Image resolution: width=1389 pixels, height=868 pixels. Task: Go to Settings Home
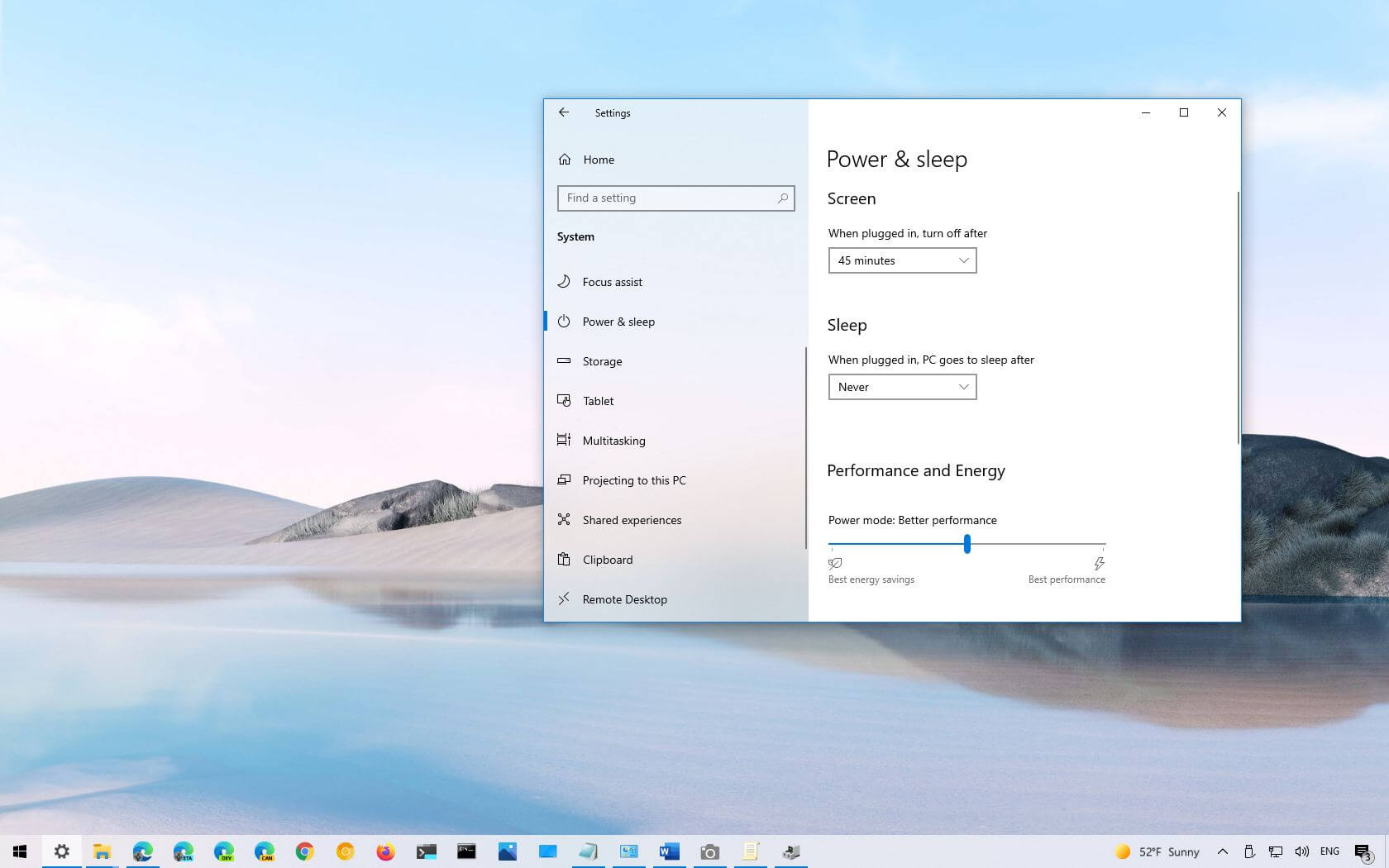coord(586,160)
